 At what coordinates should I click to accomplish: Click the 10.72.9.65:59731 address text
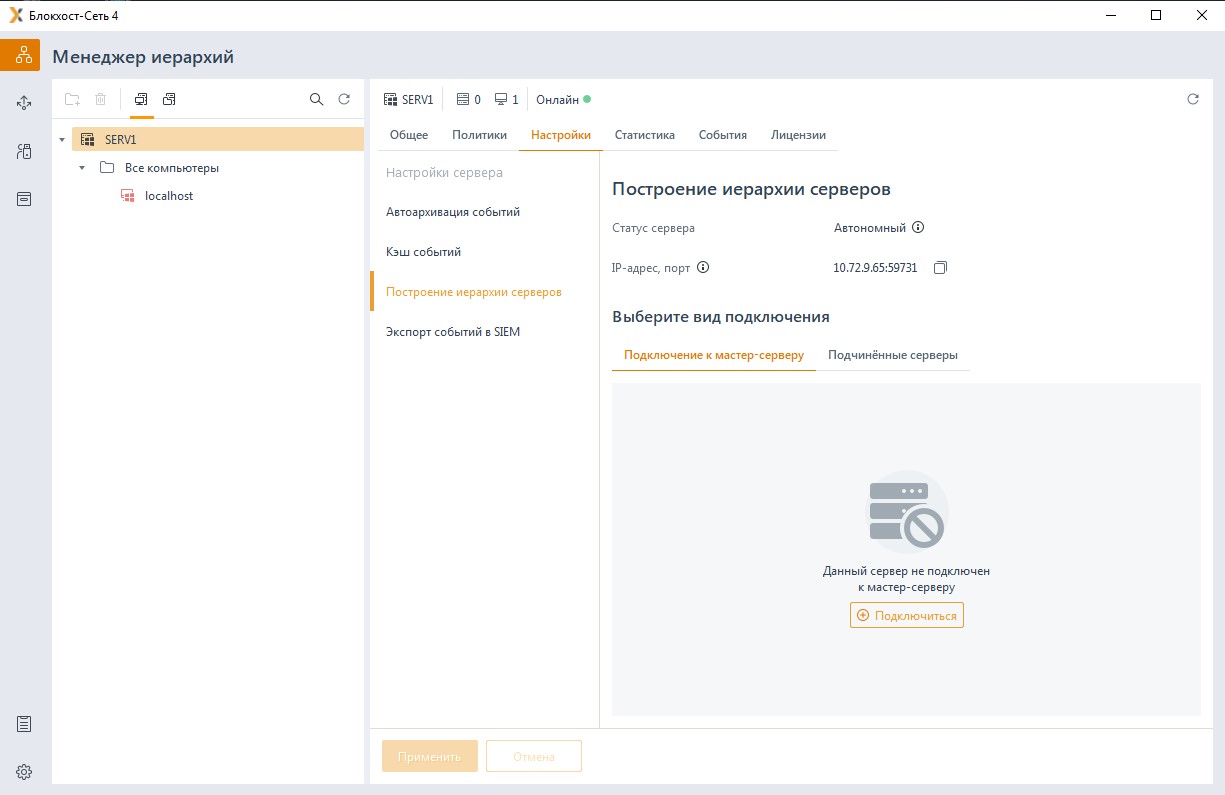tap(875, 268)
